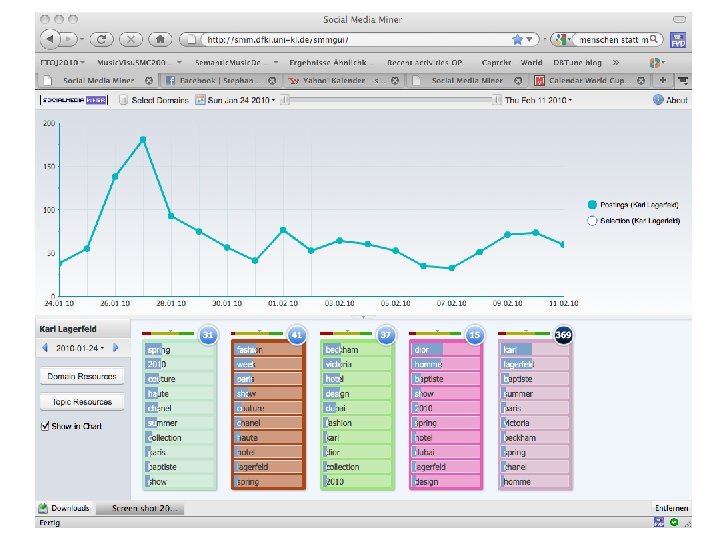Toggle the Show in Chart checkbox
720x540 pixels.
pyautogui.click(x=45, y=426)
